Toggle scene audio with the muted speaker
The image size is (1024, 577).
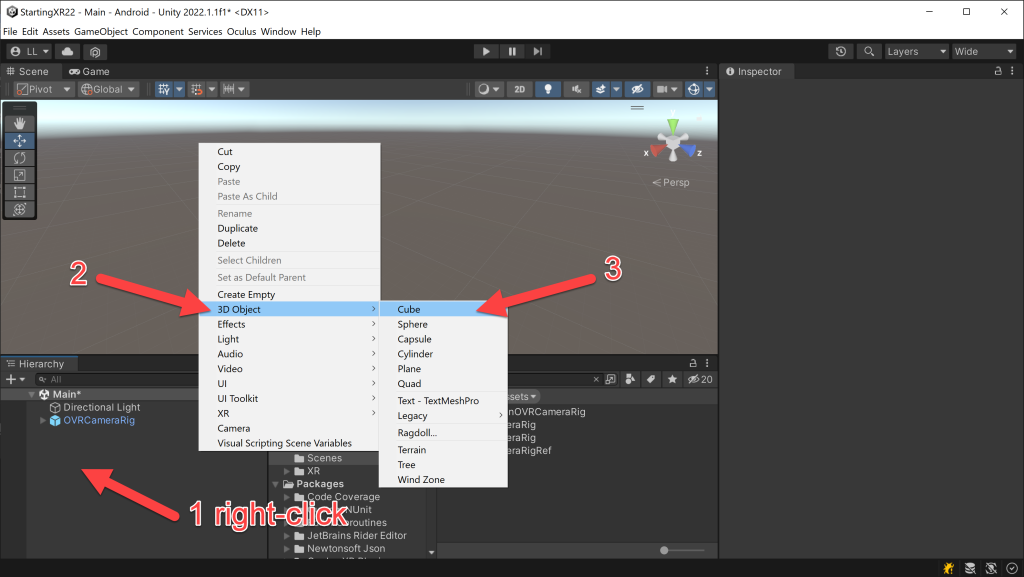(576, 89)
